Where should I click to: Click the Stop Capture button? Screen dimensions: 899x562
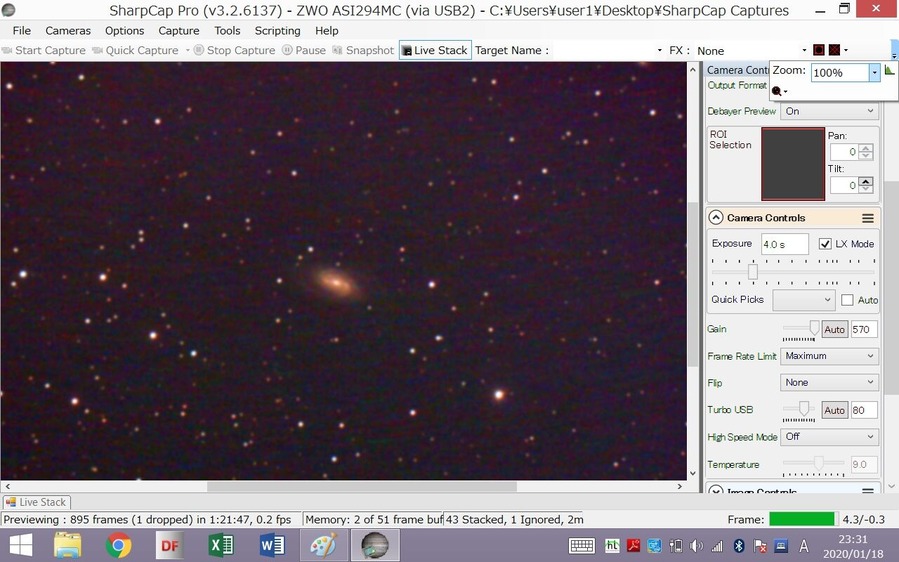coord(234,50)
